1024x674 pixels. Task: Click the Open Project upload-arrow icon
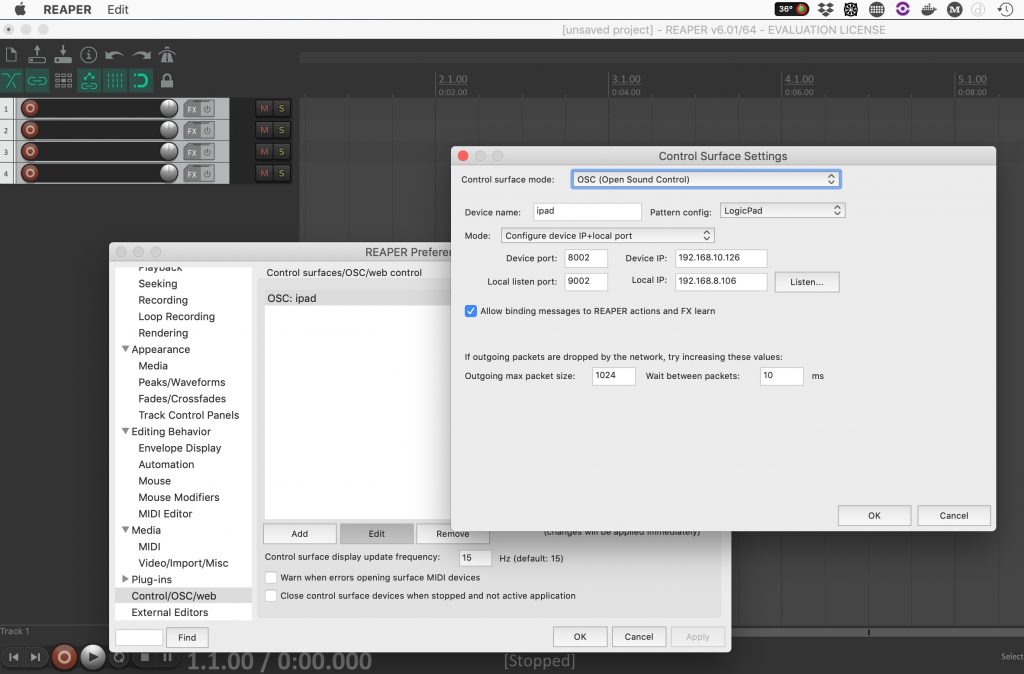[37, 55]
